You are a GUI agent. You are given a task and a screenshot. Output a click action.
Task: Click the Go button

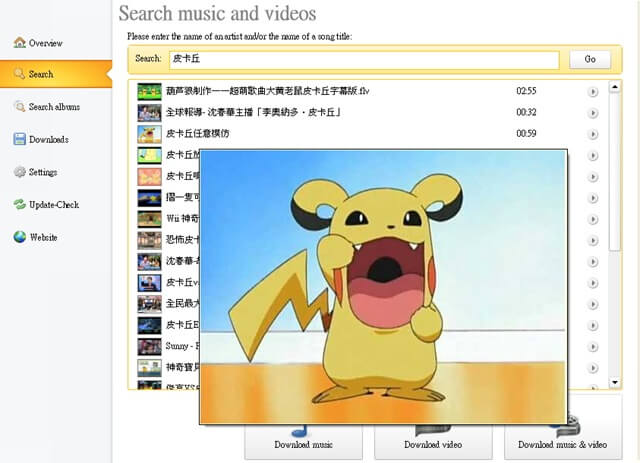590,60
